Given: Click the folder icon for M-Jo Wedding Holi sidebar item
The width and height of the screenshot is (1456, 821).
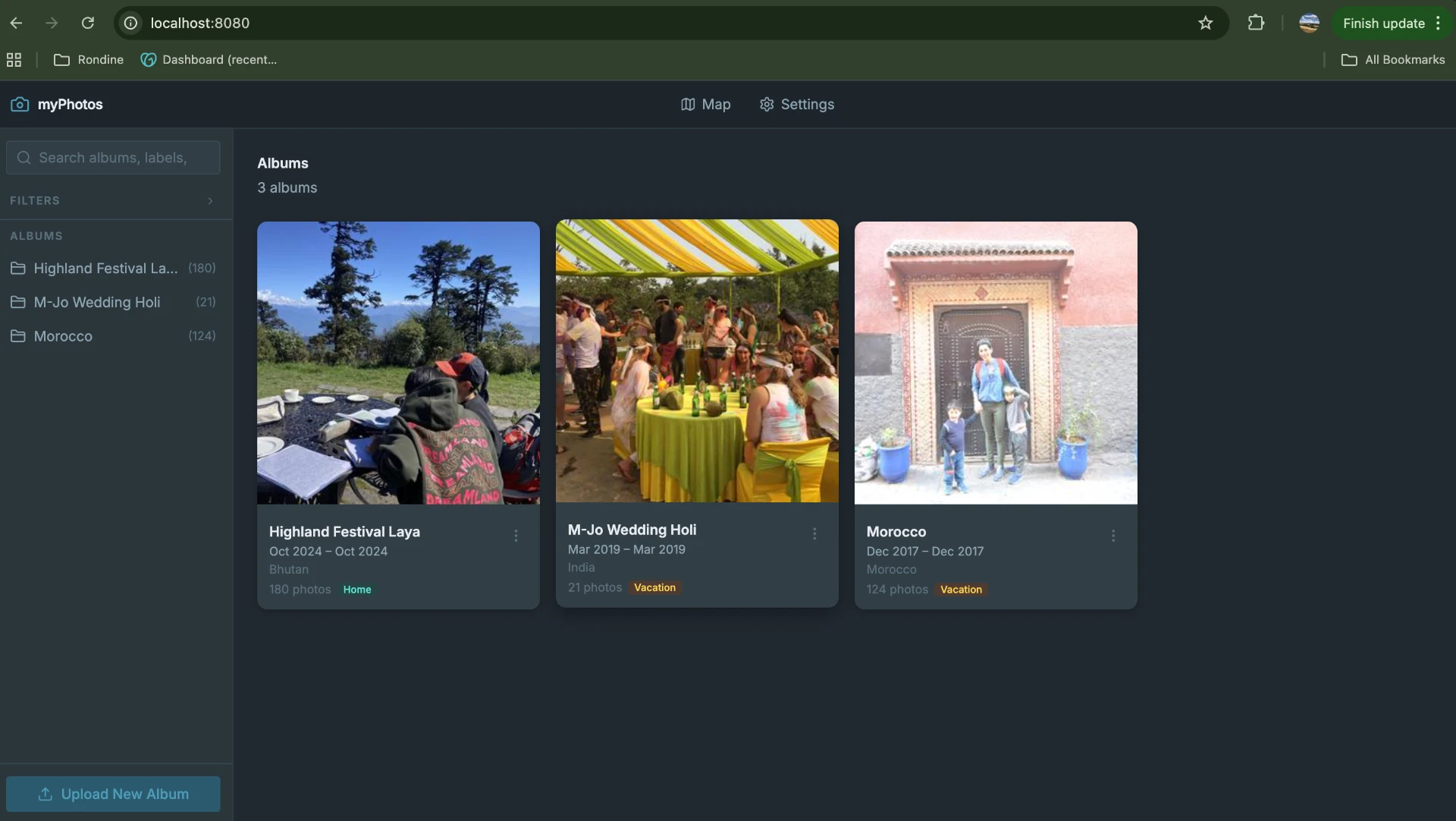Looking at the screenshot, I should 18,302.
